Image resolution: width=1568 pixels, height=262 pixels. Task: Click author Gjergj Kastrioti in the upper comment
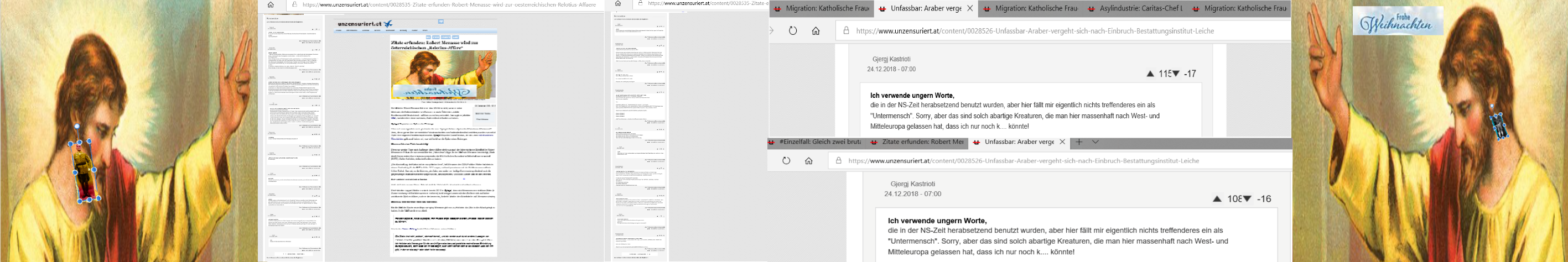[891, 59]
